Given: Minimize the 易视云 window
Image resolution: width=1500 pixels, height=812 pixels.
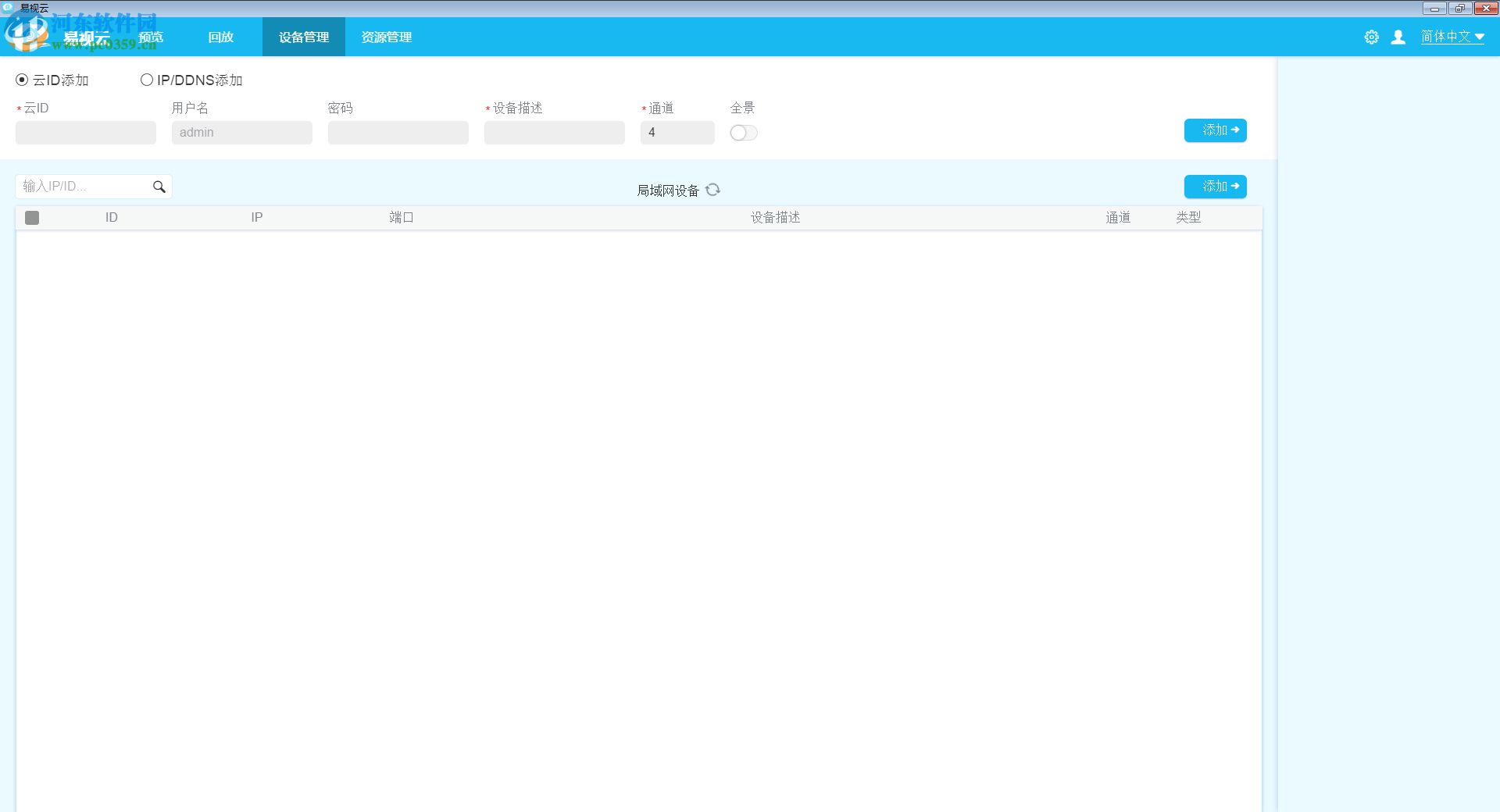Looking at the screenshot, I should coord(1434,9).
